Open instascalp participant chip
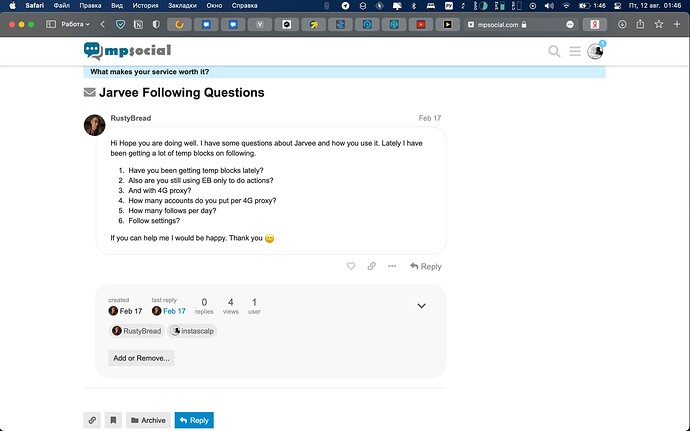 [193, 331]
